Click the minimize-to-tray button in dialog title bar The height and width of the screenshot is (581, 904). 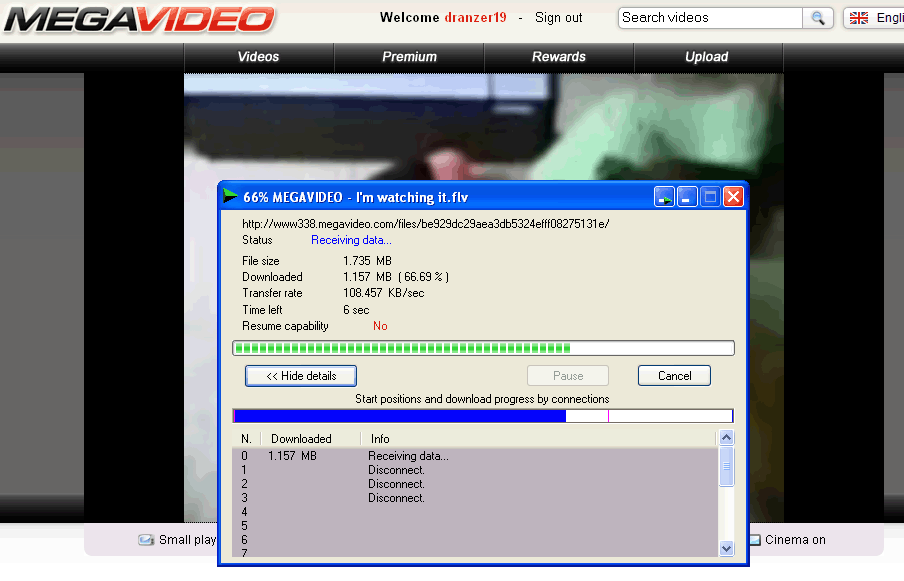tap(664, 197)
